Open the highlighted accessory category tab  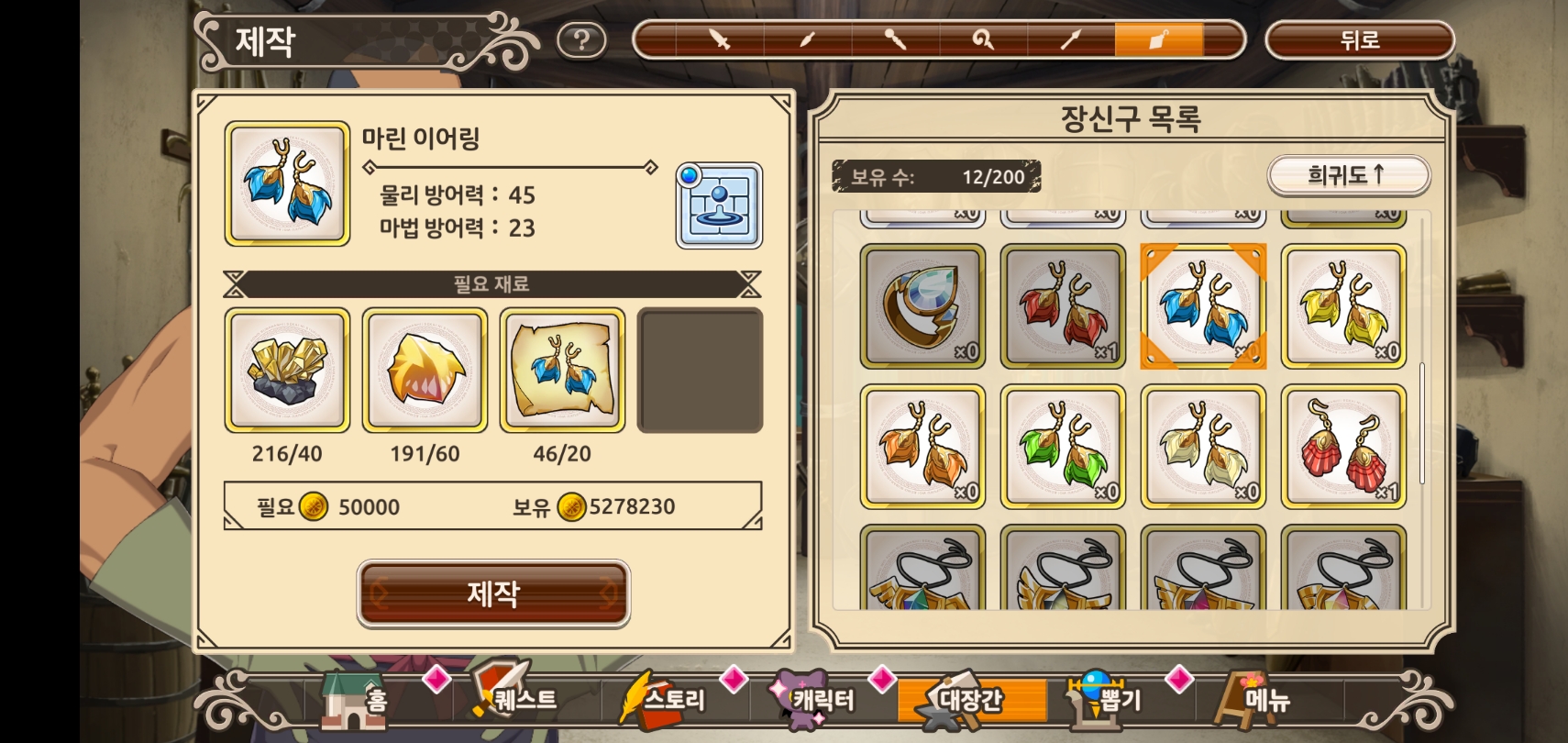[1159, 39]
